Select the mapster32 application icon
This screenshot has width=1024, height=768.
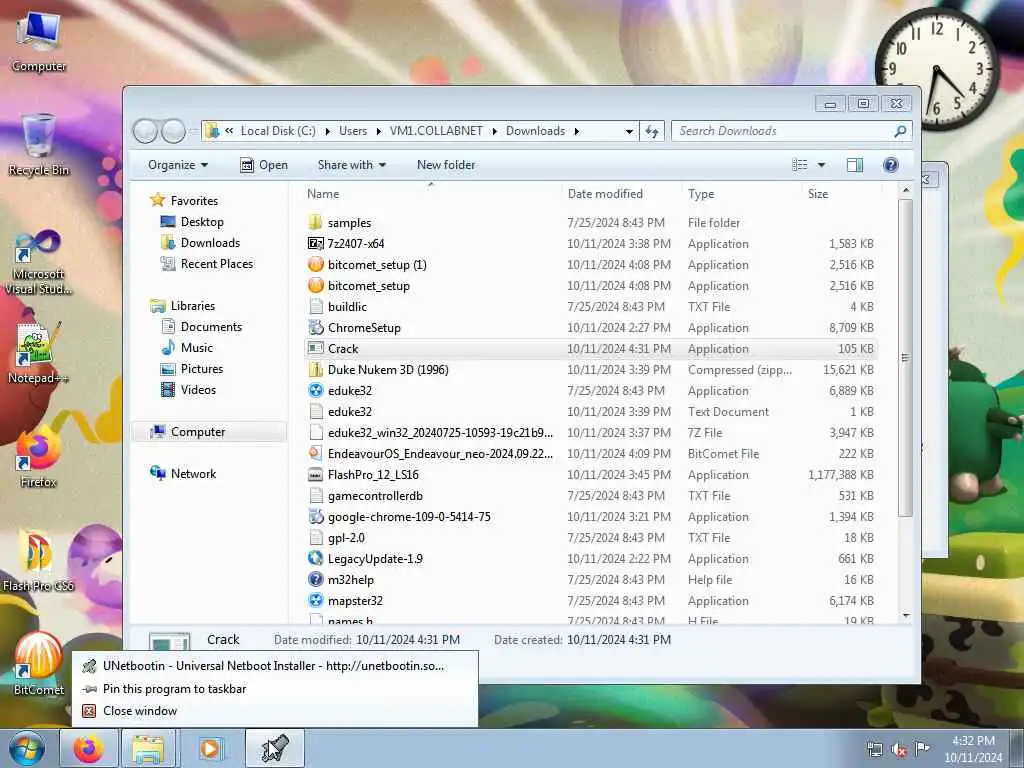click(x=315, y=600)
